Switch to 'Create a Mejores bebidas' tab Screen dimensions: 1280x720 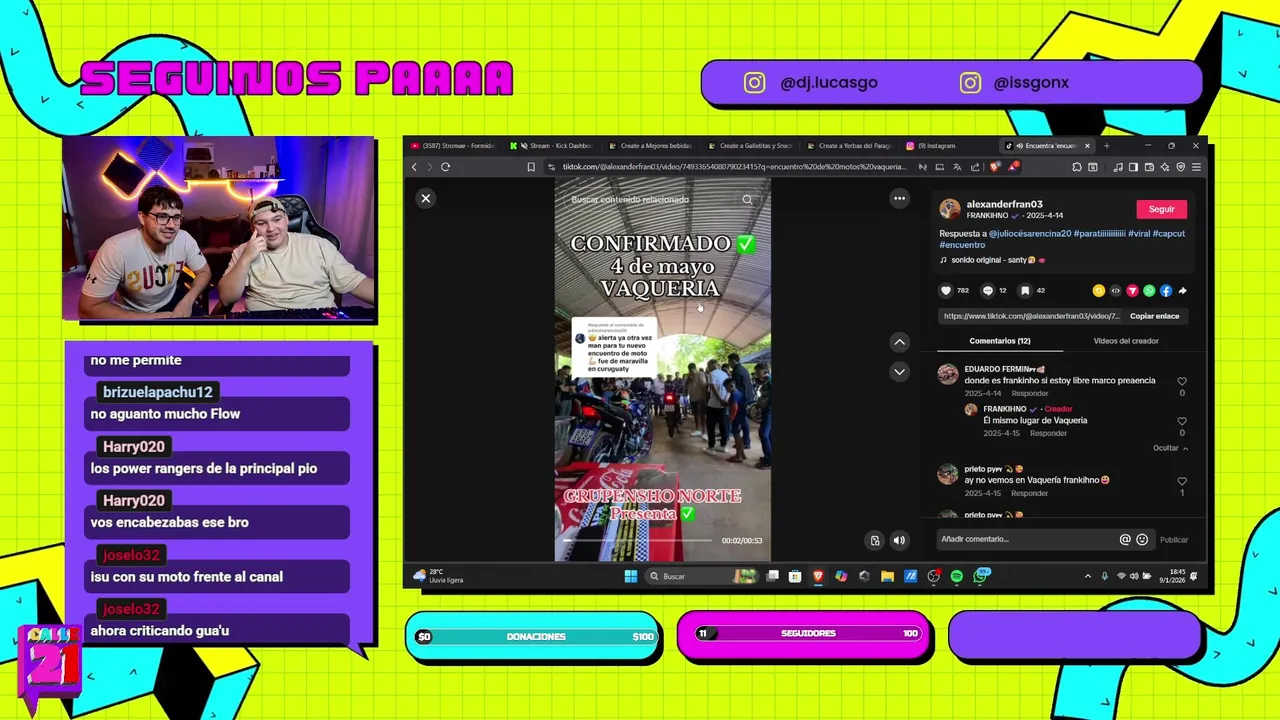pos(650,146)
